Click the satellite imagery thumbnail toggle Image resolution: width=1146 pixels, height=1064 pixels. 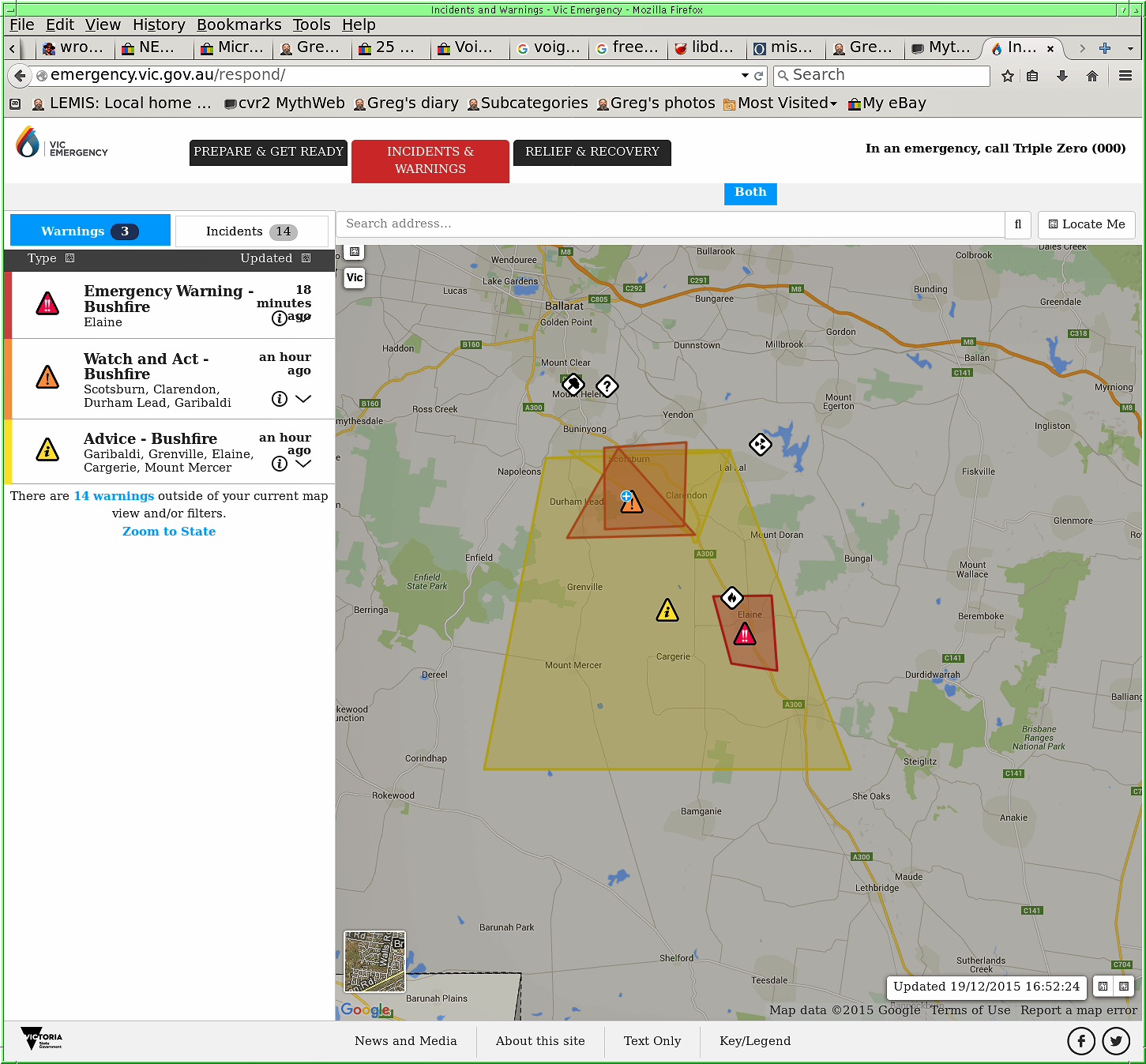click(374, 961)
